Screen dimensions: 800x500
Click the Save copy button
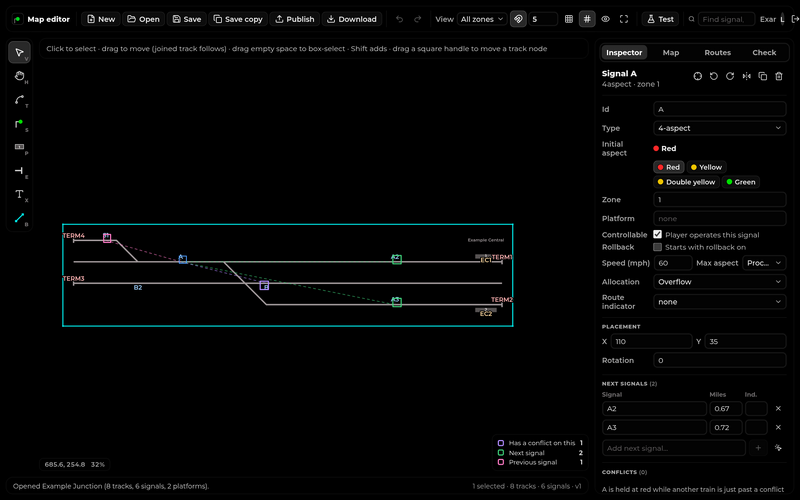238,19
